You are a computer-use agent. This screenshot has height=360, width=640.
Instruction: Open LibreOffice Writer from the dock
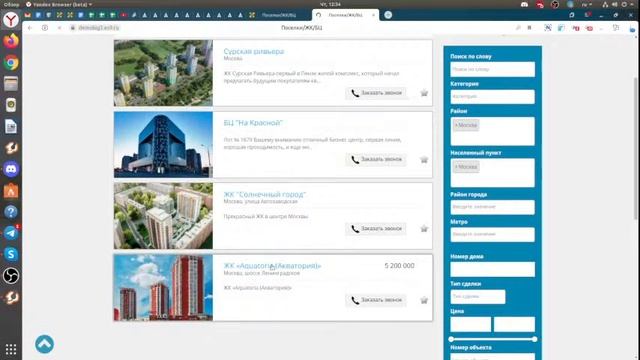click(11, 127)
